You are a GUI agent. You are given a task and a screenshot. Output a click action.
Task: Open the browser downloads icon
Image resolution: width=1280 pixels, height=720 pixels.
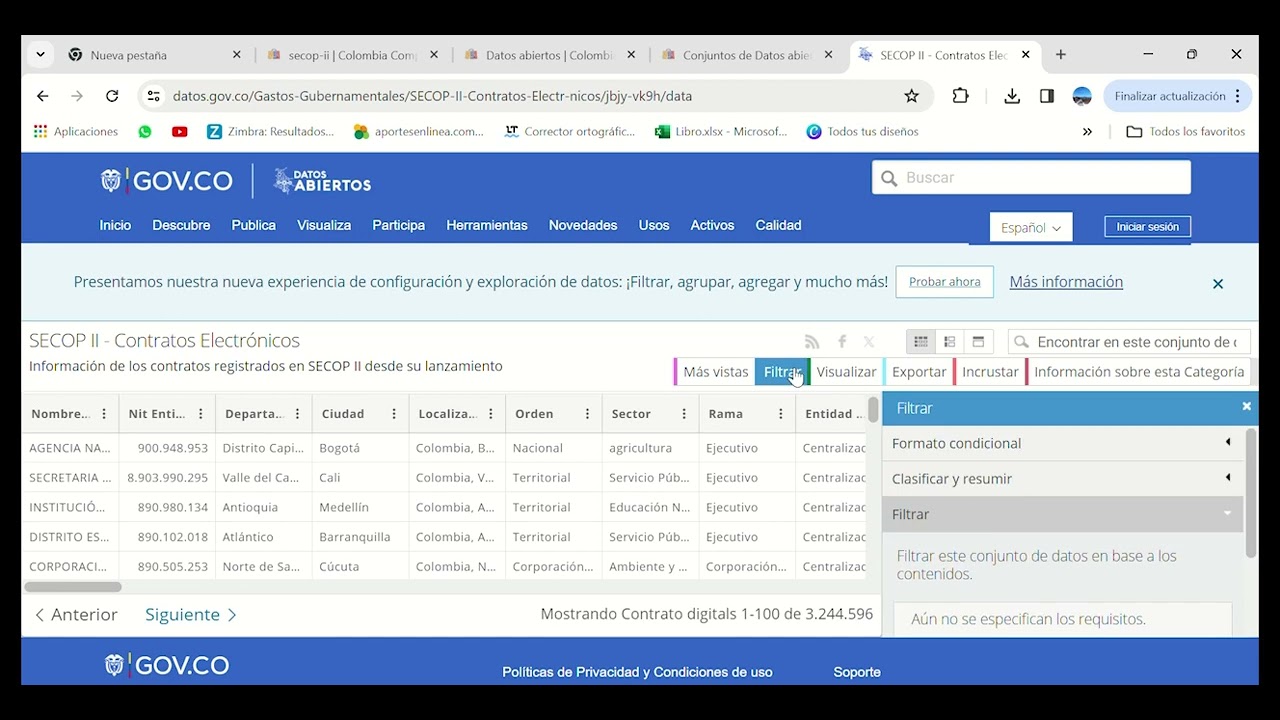1012,96
